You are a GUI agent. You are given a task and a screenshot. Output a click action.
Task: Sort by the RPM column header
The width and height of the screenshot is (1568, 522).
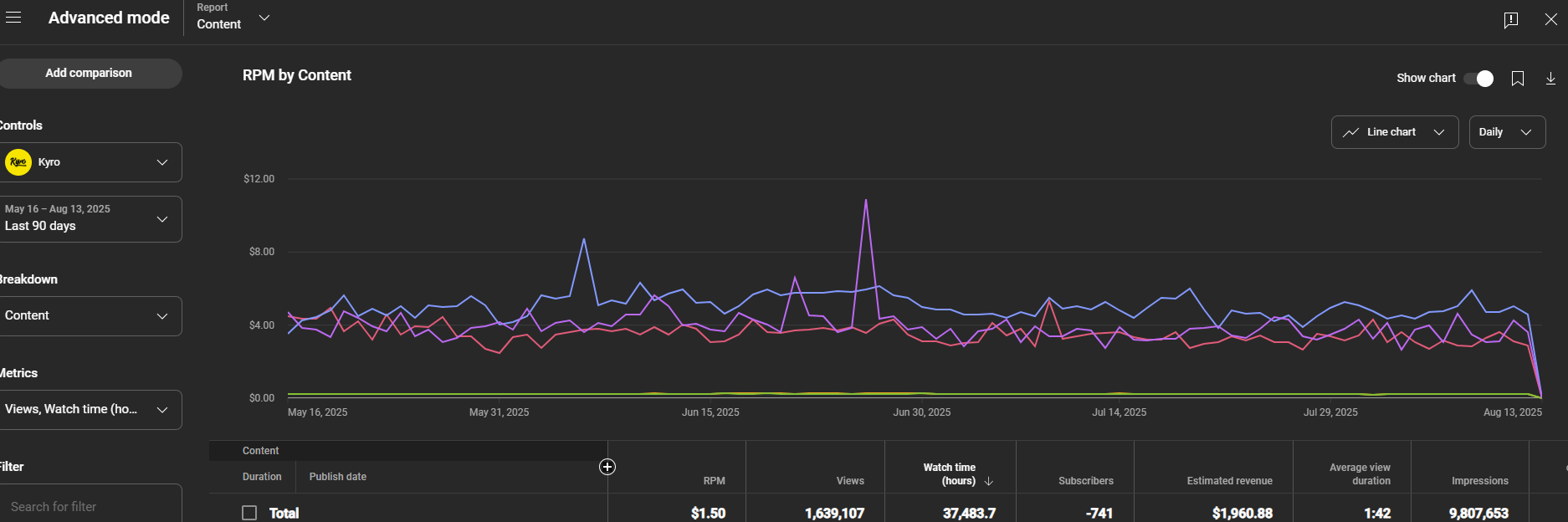click(x=714, y=481)
